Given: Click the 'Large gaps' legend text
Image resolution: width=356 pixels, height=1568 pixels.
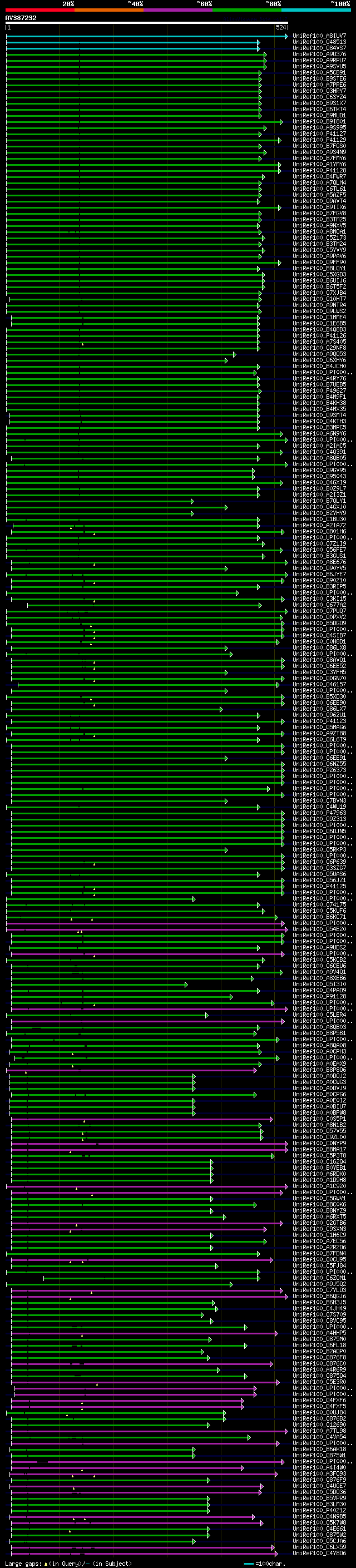Looking at the screenshot, I should (x=23, y=1563).
